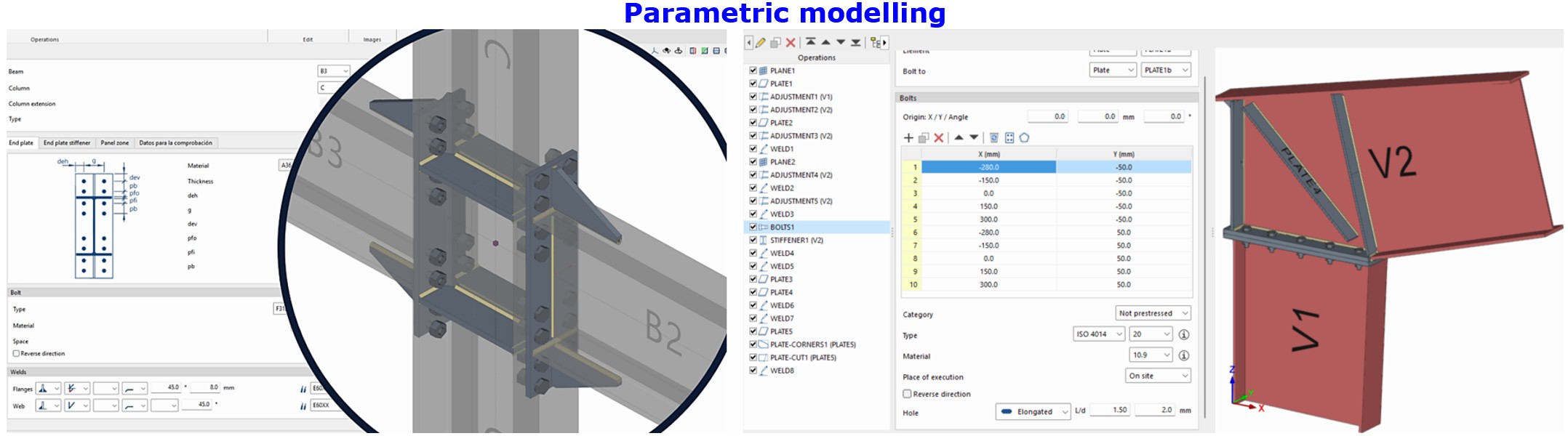The width and height of the screenshot is (1568, 436).
Task: Uncheck the STIFFENER1 (V2) checkbox
Action: point(753,241)
